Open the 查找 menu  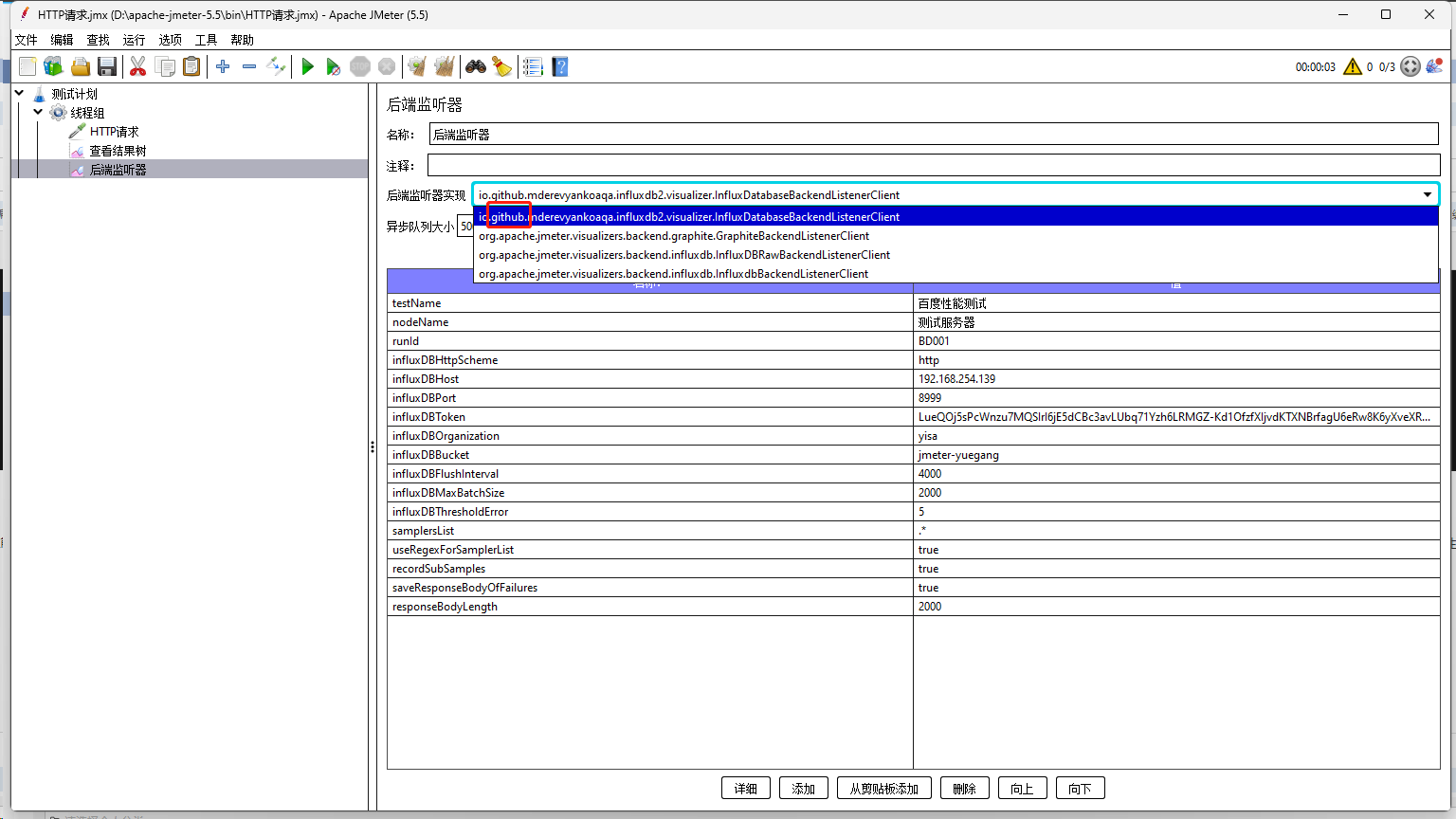click(x=99, y=40)
